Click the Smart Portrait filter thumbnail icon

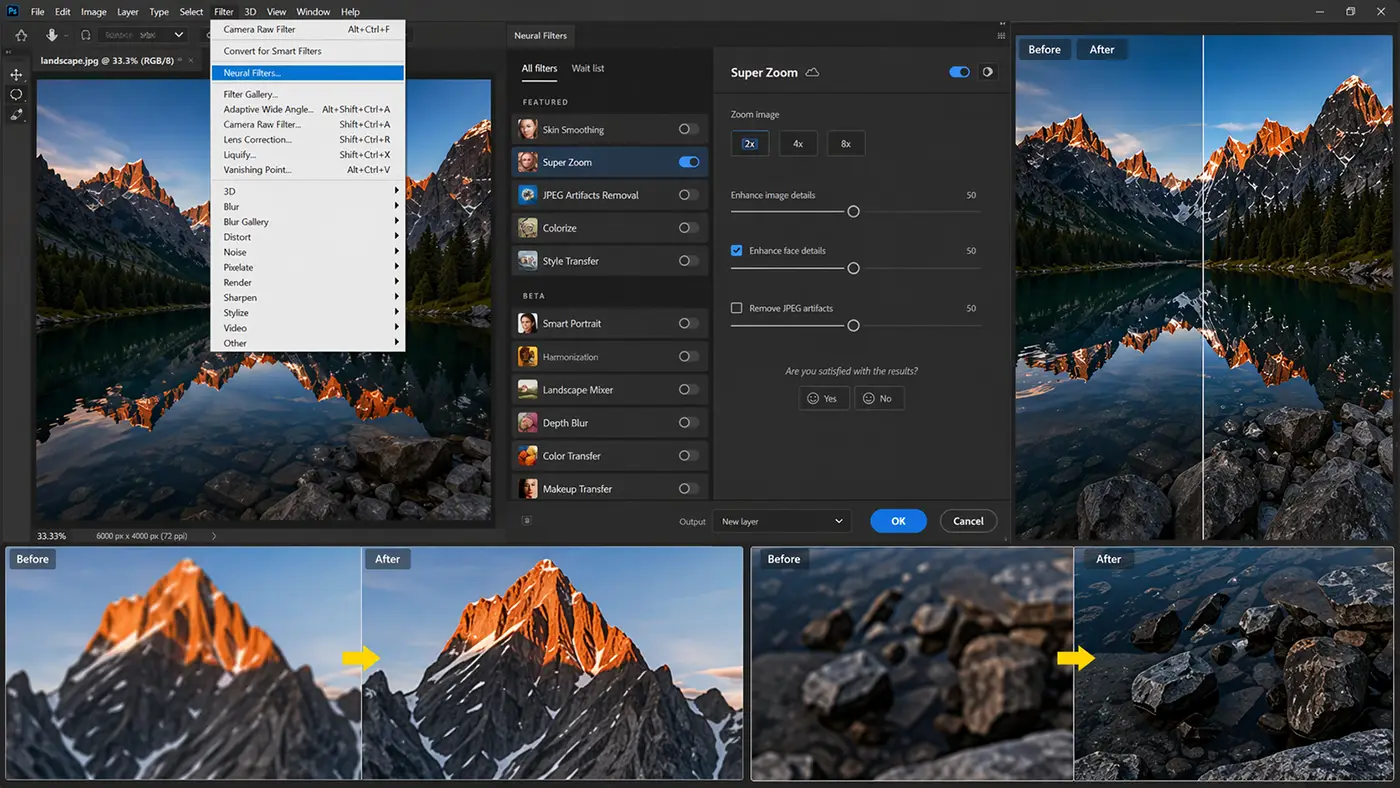click(527, 323)
